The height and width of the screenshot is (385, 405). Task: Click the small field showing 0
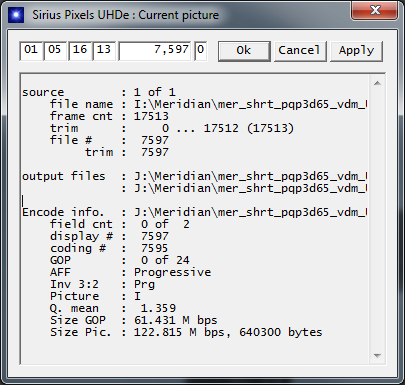pyautogui.click(x=200, y=51)
